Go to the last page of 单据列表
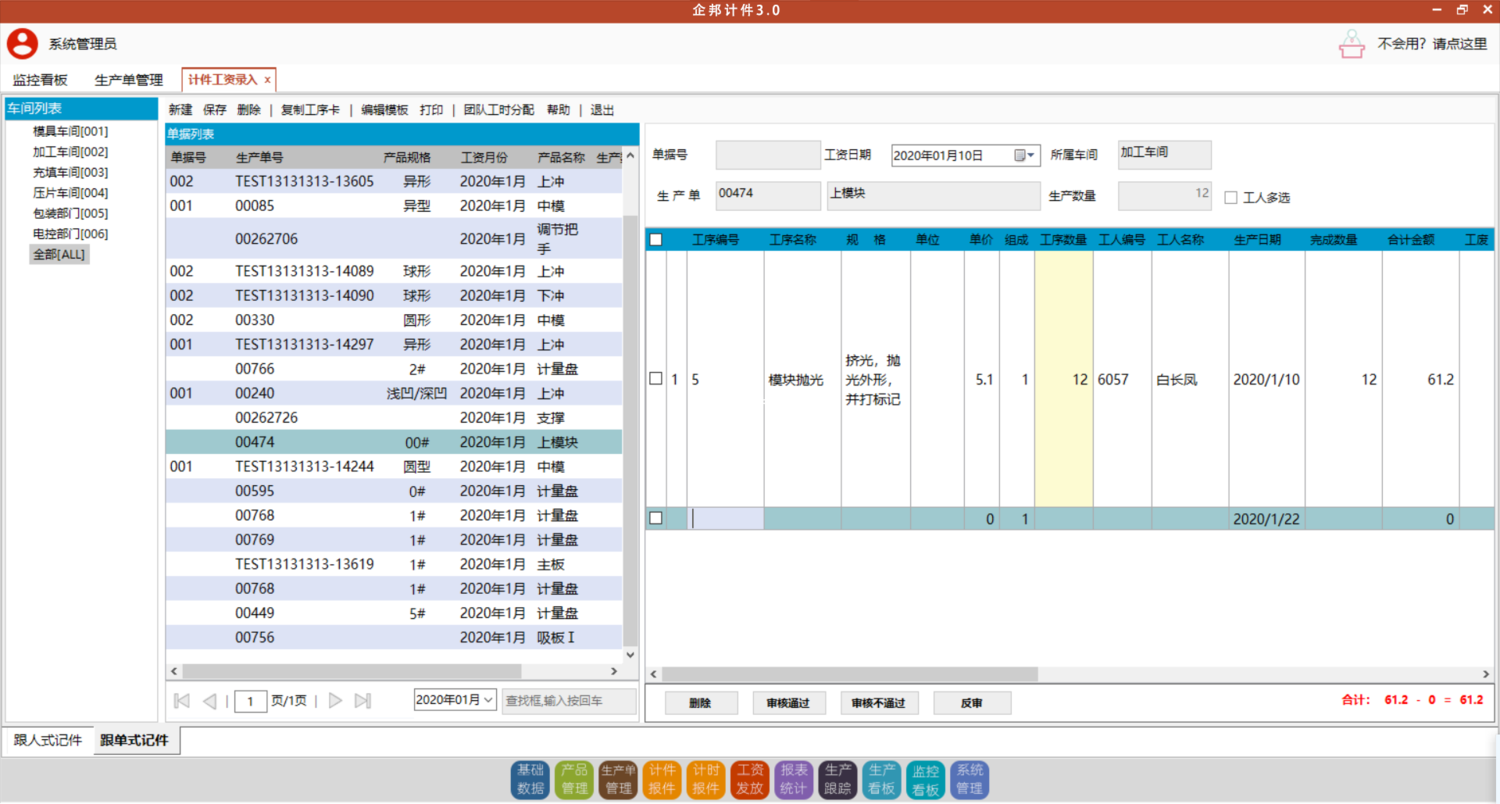Screen dimensions: 1500x804 [363, 701]
